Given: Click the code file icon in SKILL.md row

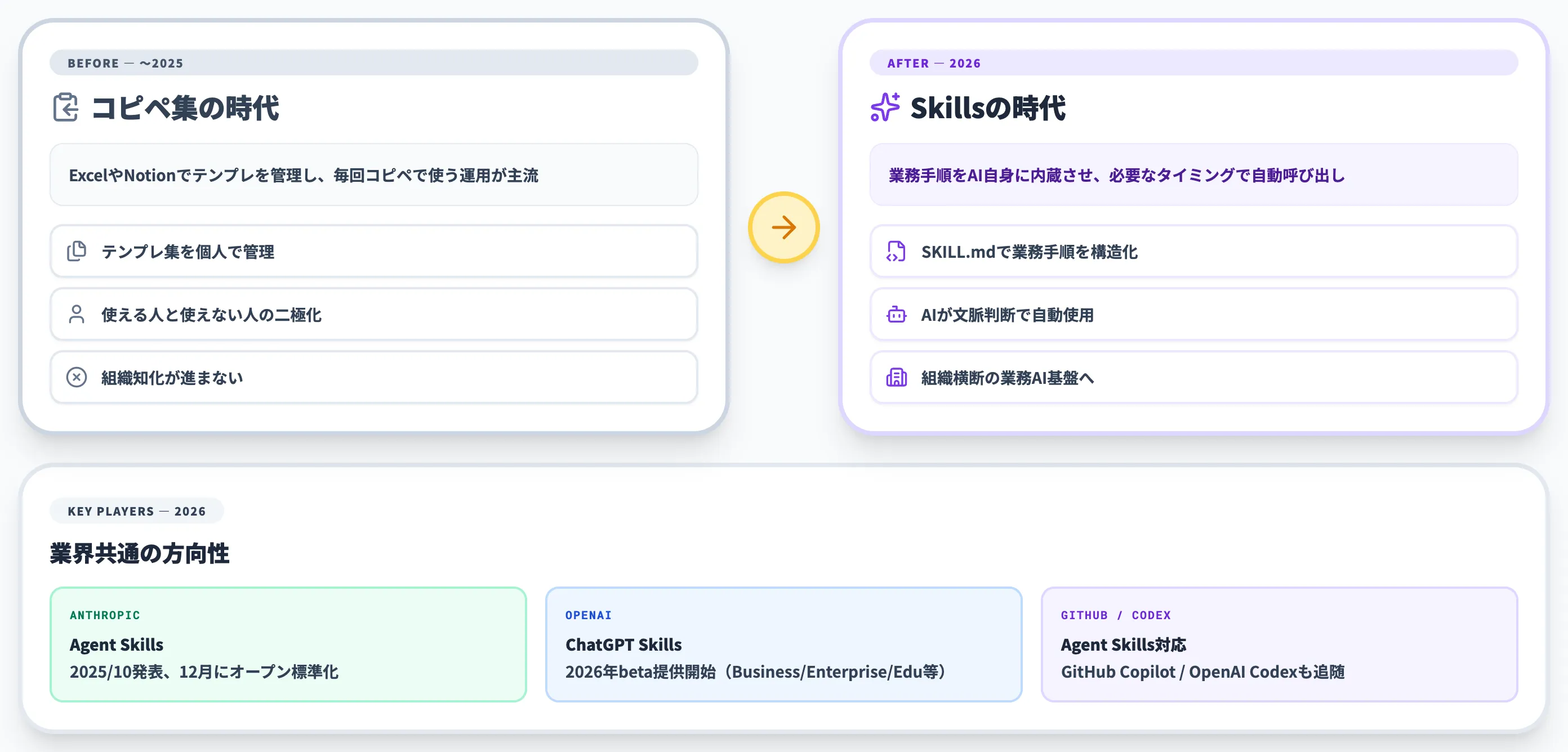Looking at the screenshot, I should pyautogui.click(x=896, y=251).
